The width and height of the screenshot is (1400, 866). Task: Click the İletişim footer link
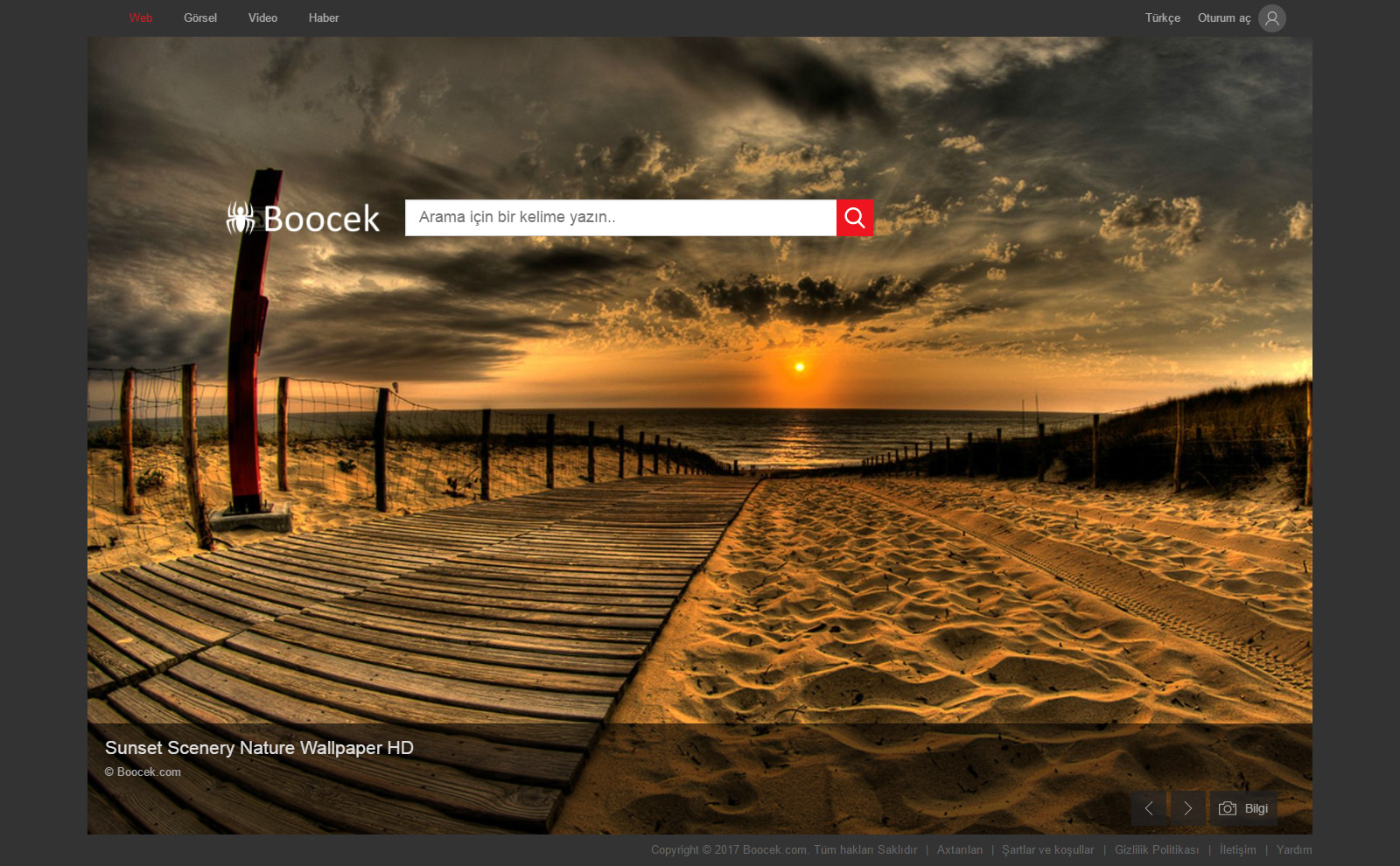[x=1237, y=849]
